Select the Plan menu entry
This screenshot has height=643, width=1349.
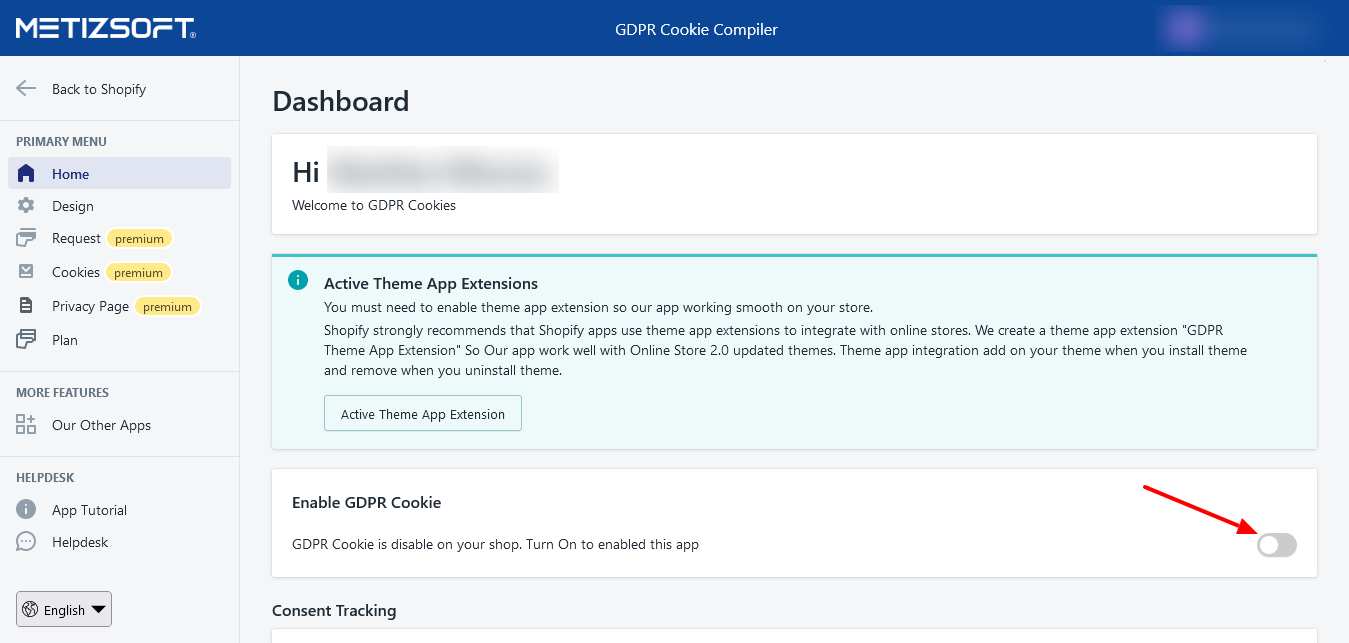(65, 340)
